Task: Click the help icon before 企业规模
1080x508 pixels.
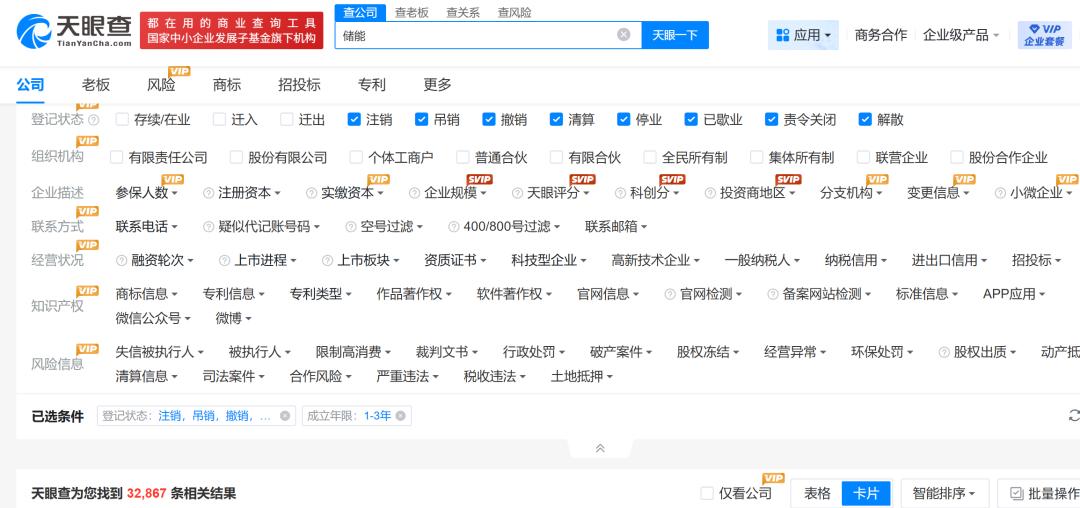Action: click(x=414, y=193)
